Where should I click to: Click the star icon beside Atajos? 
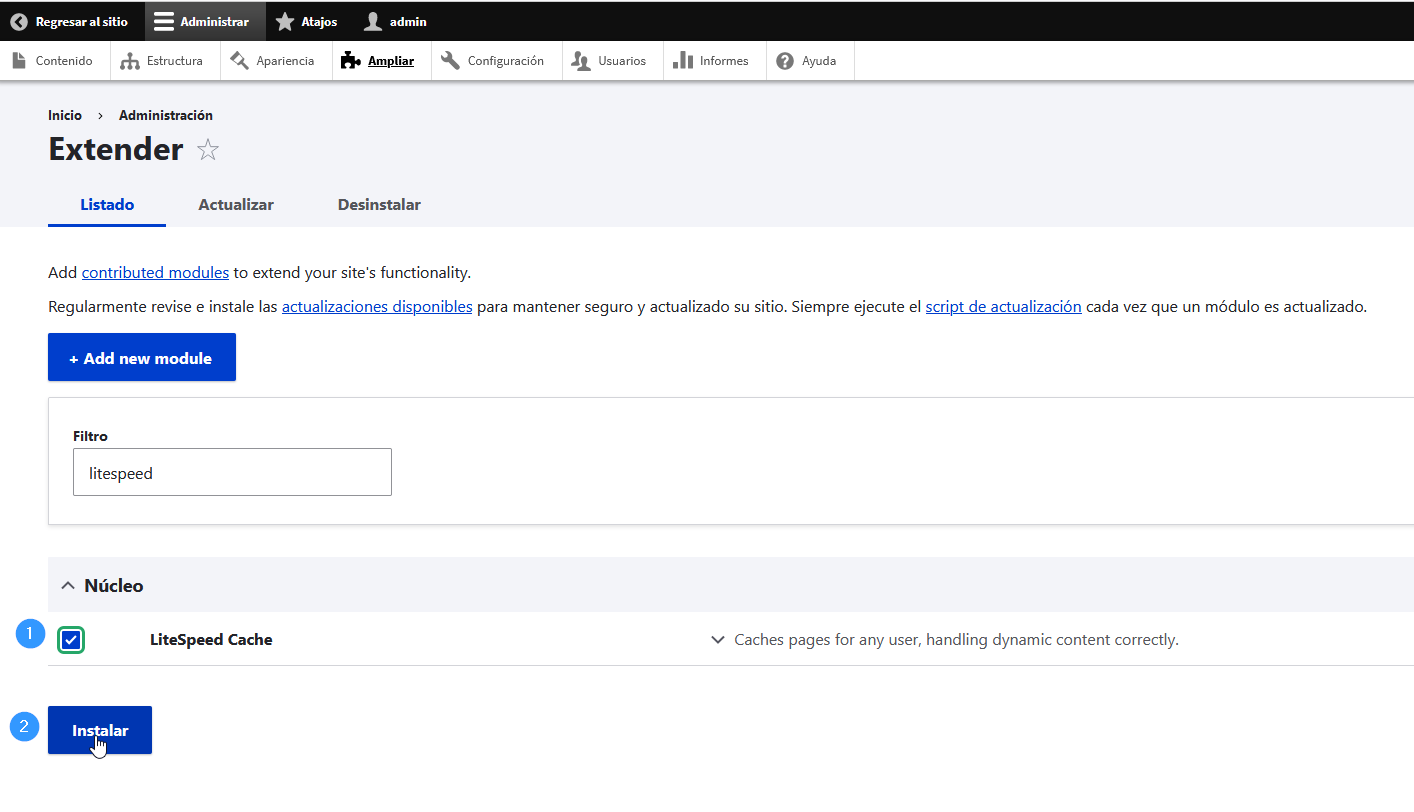285,21
